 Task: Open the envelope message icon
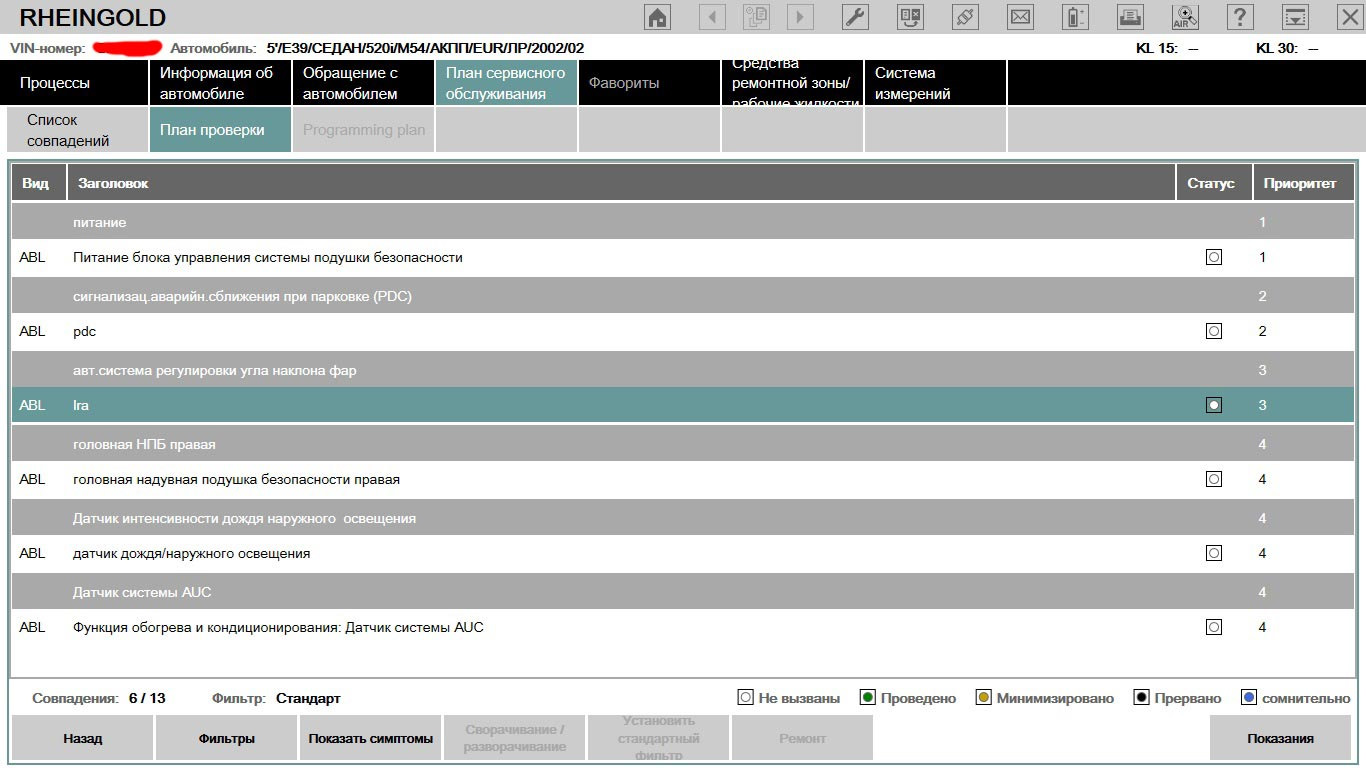point(1020,17)
